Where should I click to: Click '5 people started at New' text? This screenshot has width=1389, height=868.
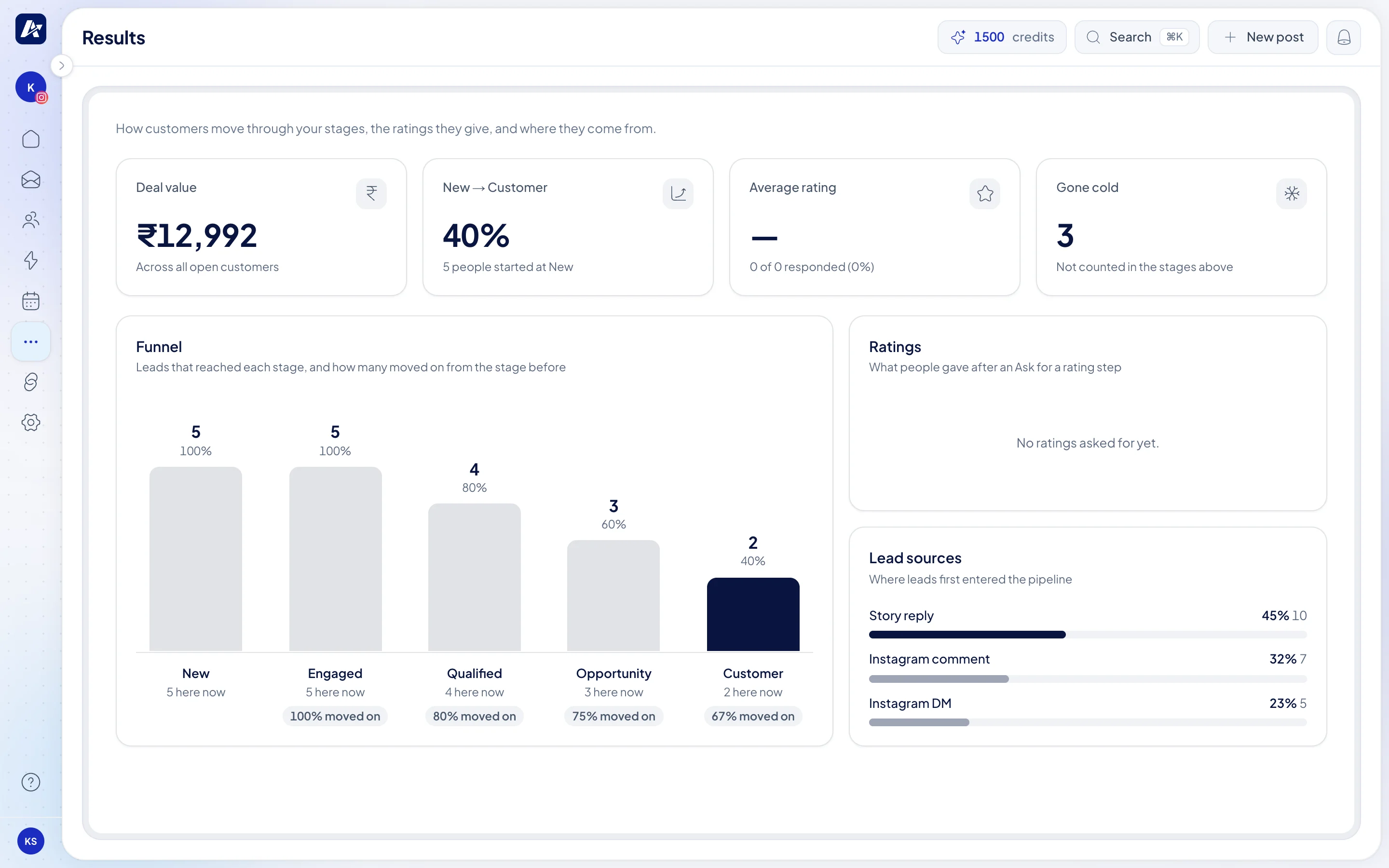tap(508, 267)
